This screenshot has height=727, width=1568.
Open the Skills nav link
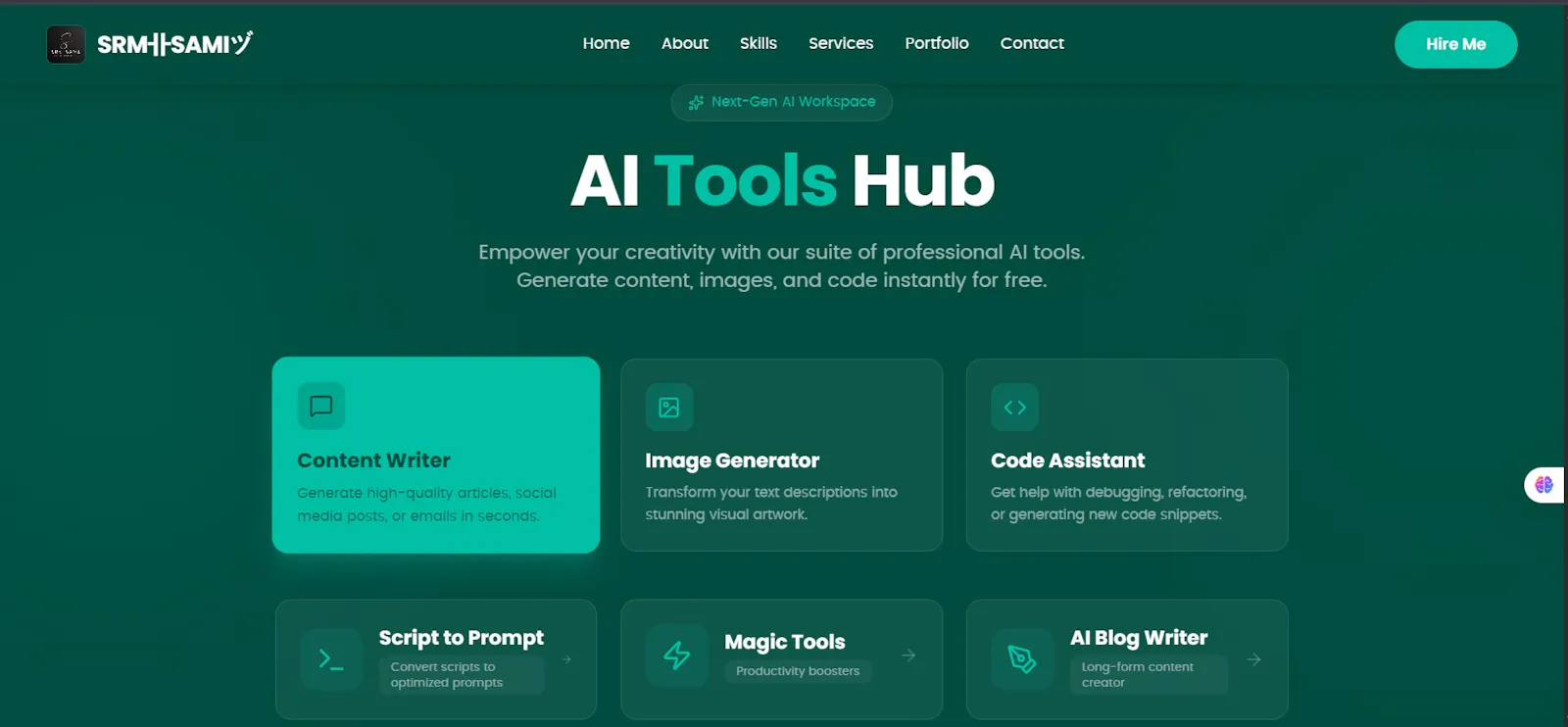click(758, 43)
